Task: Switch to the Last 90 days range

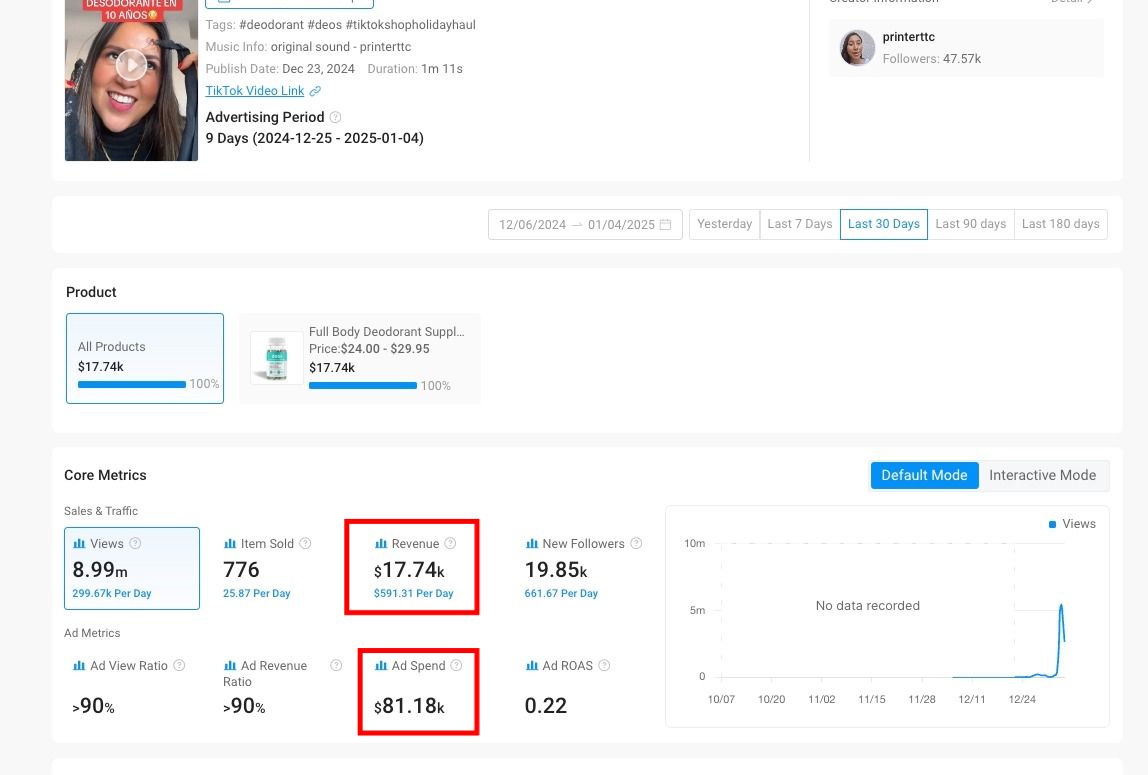Action: click(x=971, y=224)
